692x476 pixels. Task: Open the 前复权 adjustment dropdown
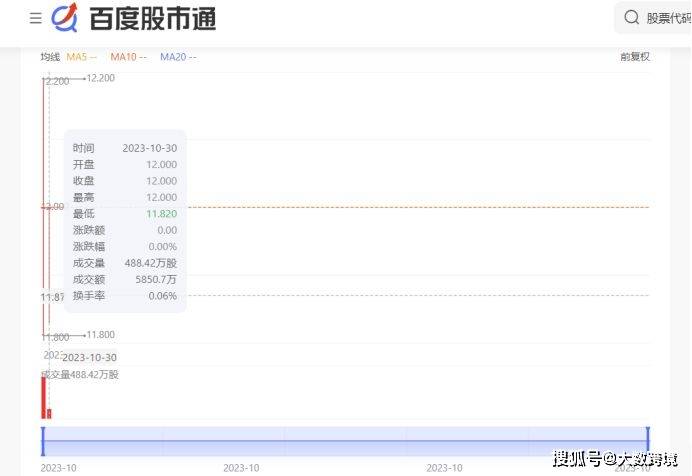[x=635, y=57]
